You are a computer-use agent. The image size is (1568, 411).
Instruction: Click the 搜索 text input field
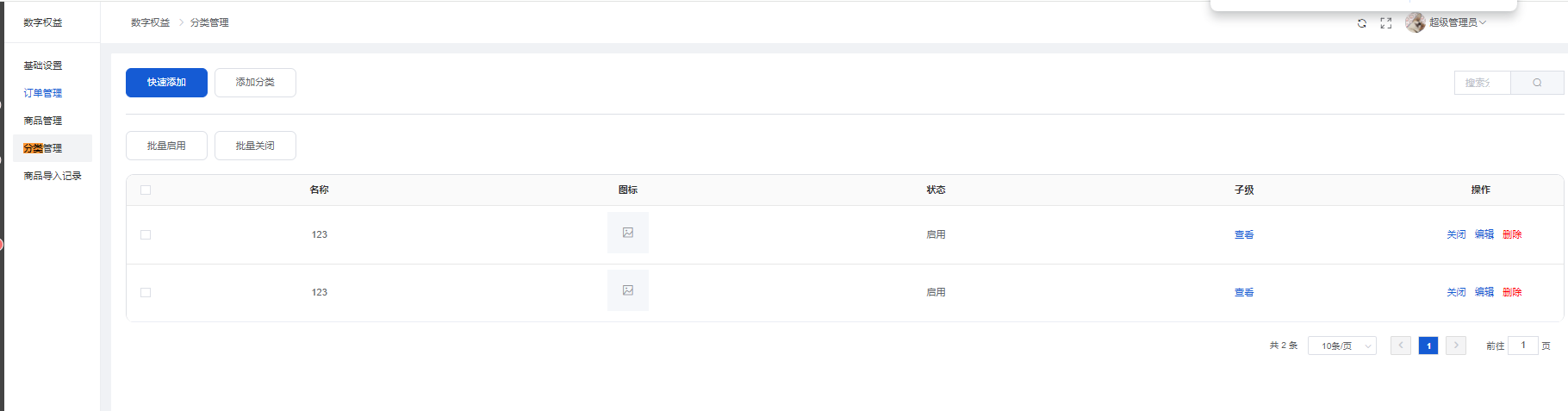click(x=1482, y=83)
